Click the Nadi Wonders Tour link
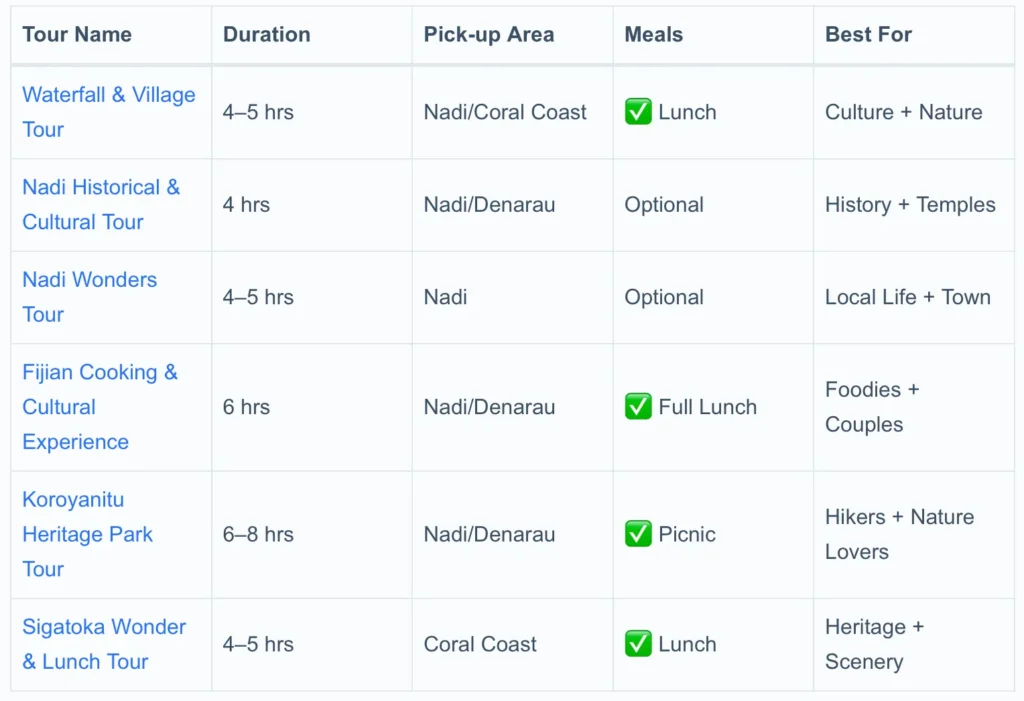The width and height of the screenshot is (1024, 701). [89, 280]
